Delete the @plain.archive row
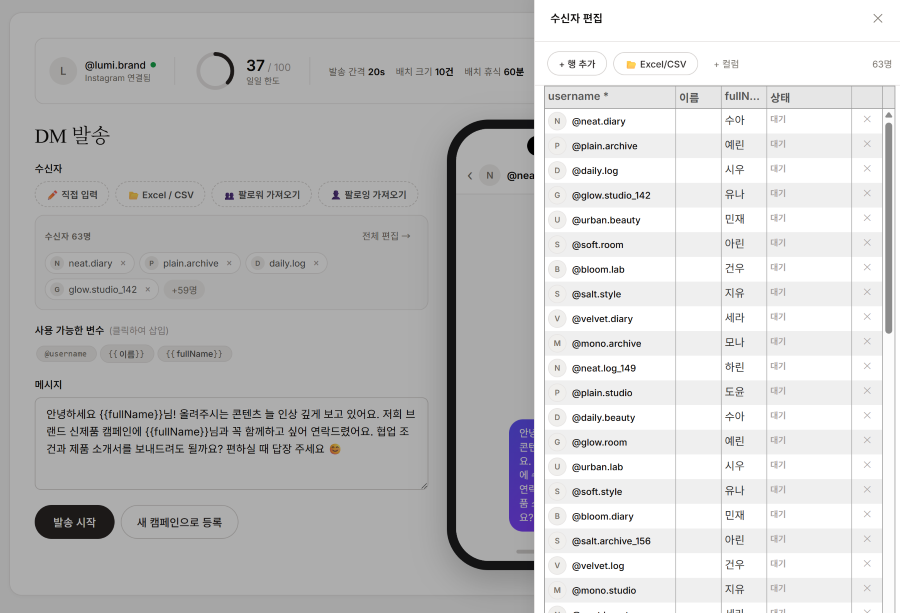Screen dimensions: 900x613 867,144
